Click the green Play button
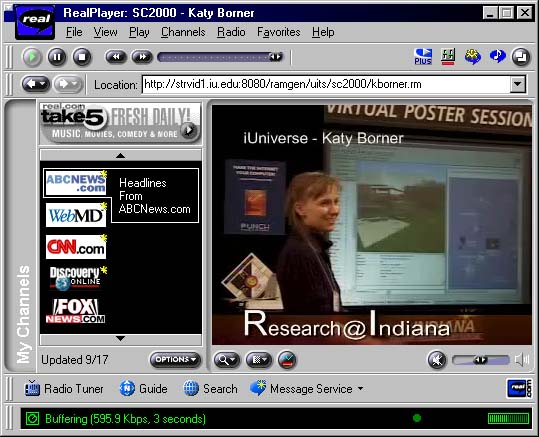Image resolution: width=539 pixels, height=437 pixels. coord(32,57)
